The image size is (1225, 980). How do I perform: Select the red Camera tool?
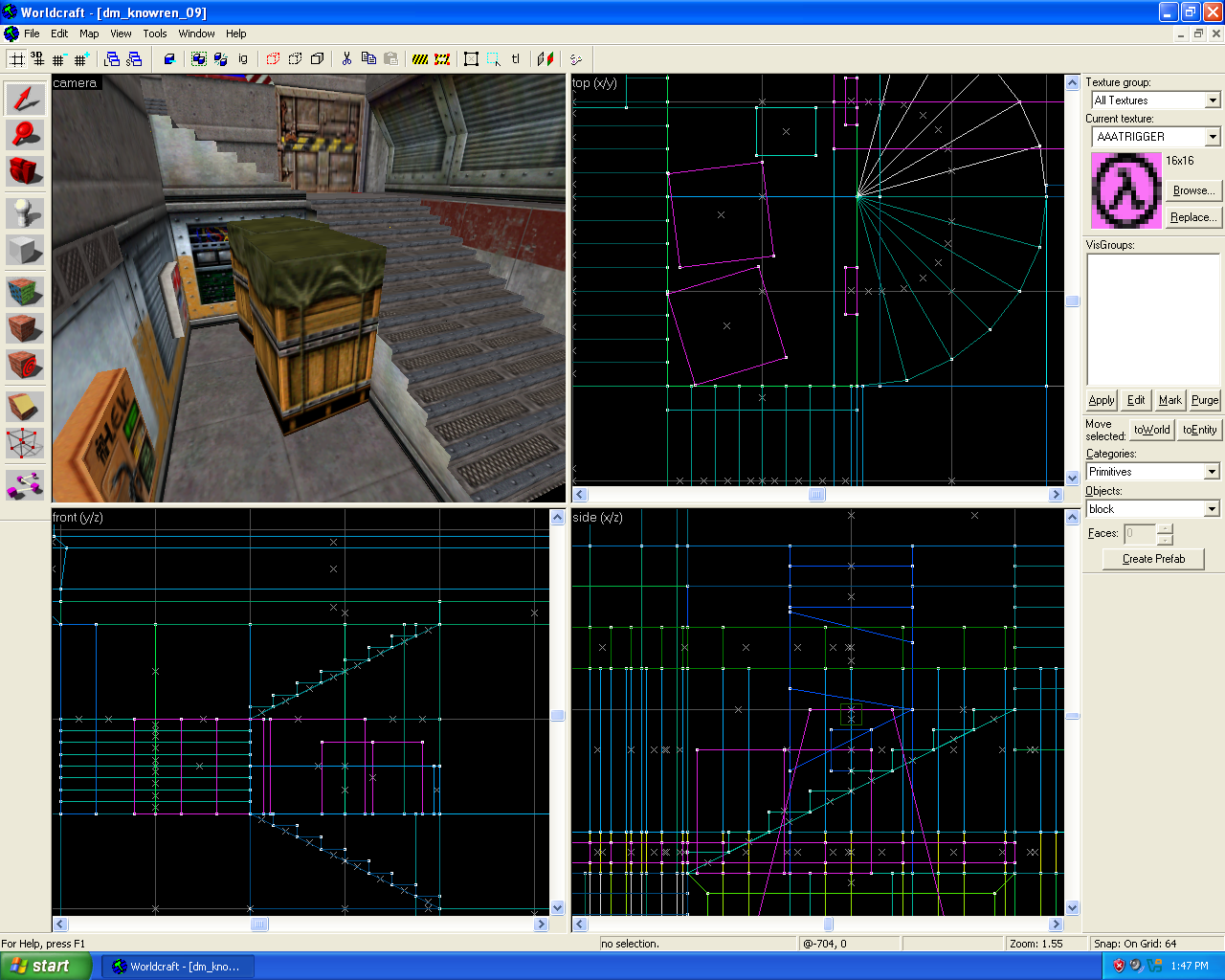click(25, 171)
